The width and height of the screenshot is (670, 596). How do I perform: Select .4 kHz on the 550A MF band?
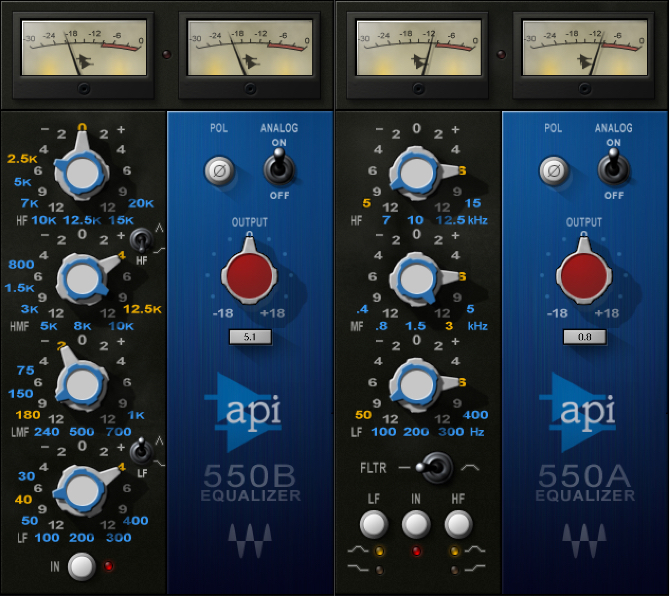tap(362, 309)
